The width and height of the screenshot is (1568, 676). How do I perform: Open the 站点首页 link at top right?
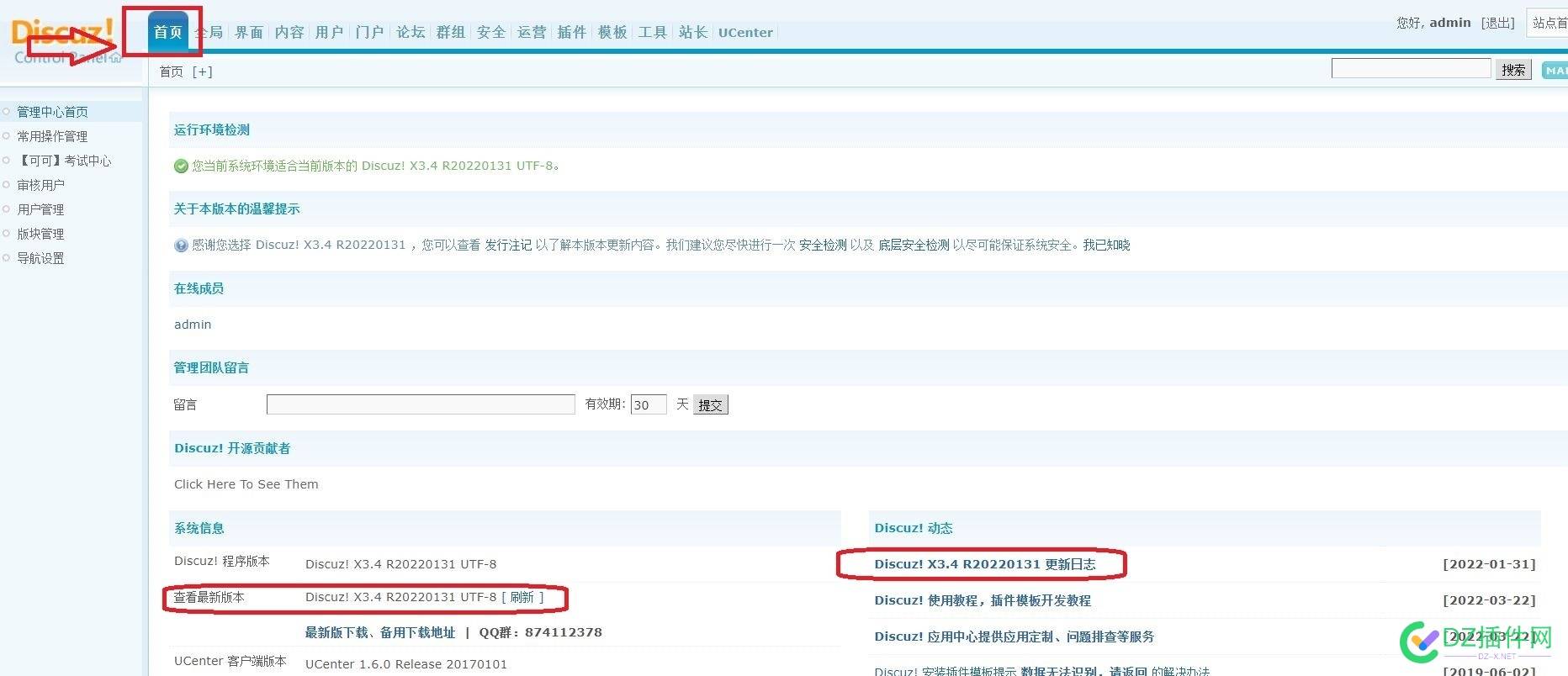tap(1549, 23)
